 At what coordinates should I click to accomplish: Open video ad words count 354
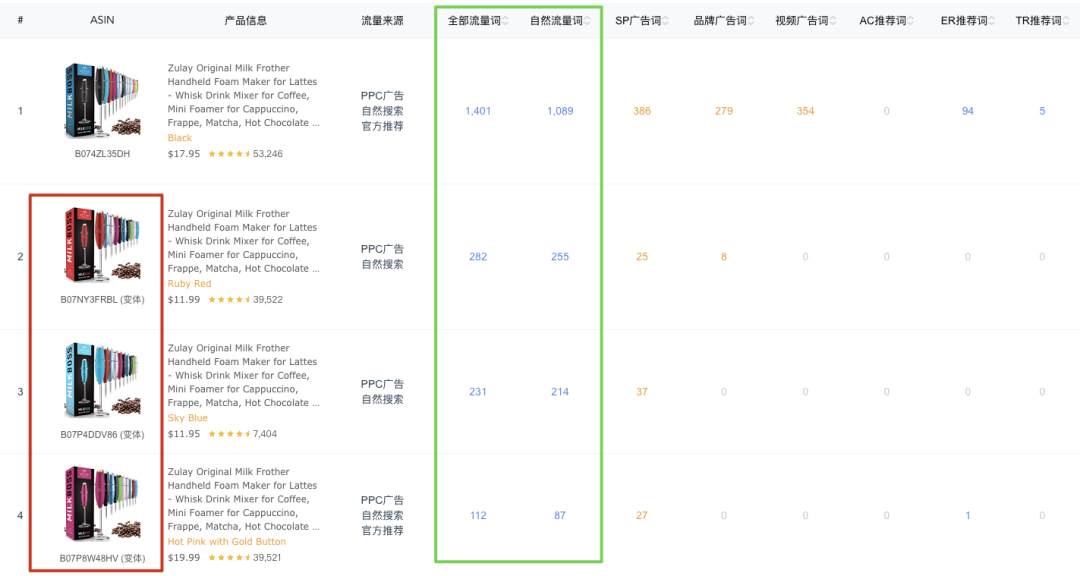805,111
